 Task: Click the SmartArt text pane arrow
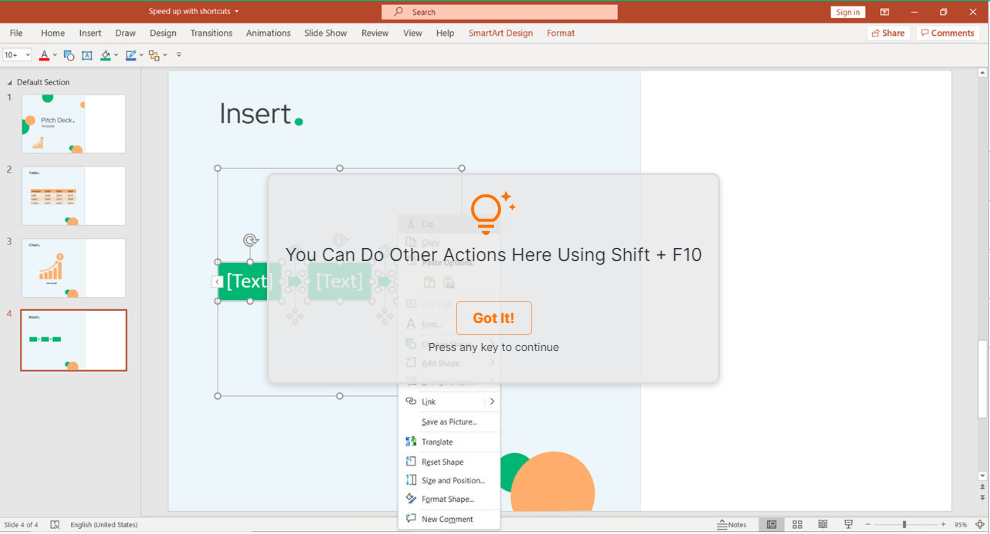217,282
